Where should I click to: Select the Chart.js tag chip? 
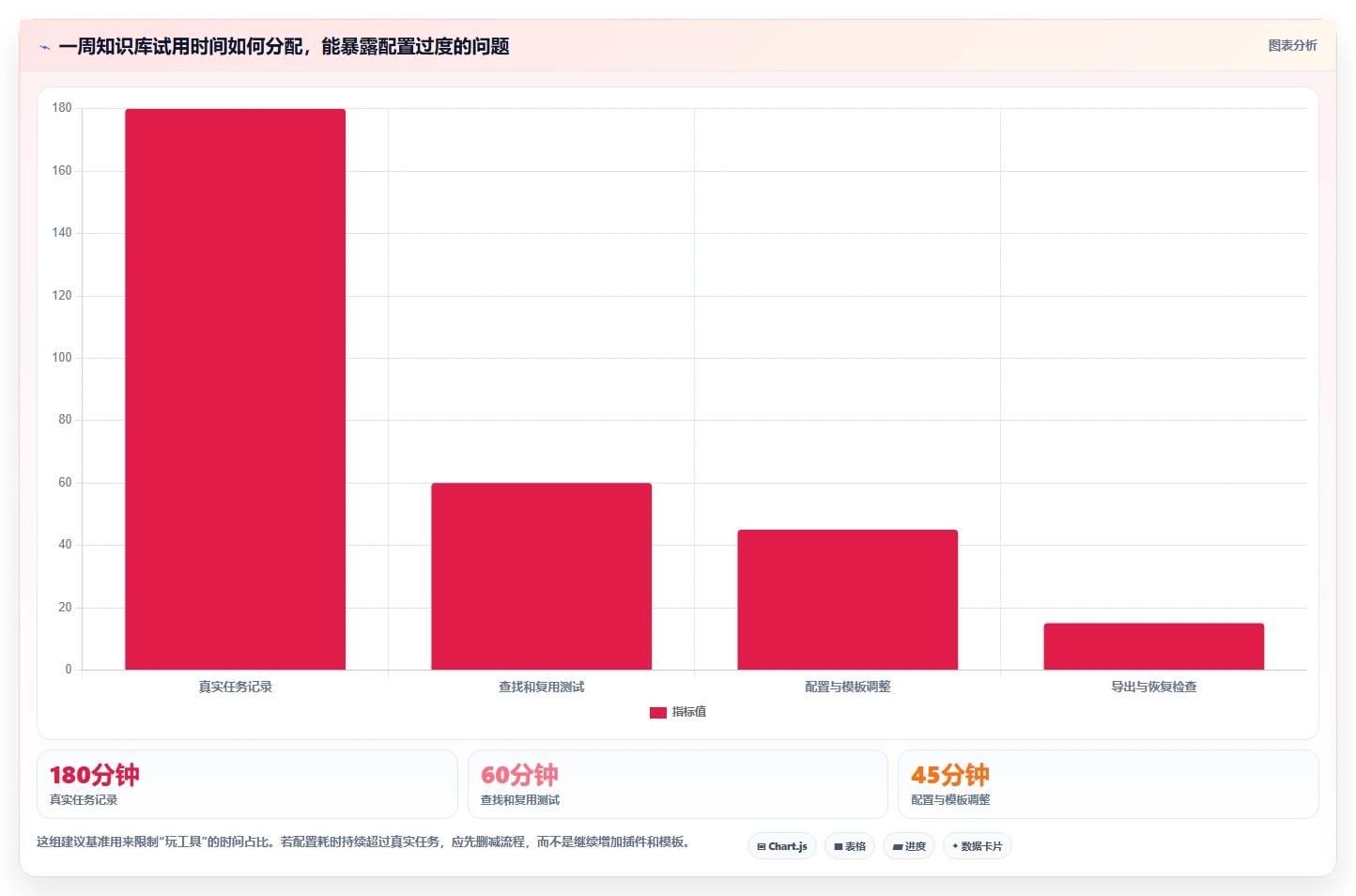pyautogui.click(x=782, y=846)
